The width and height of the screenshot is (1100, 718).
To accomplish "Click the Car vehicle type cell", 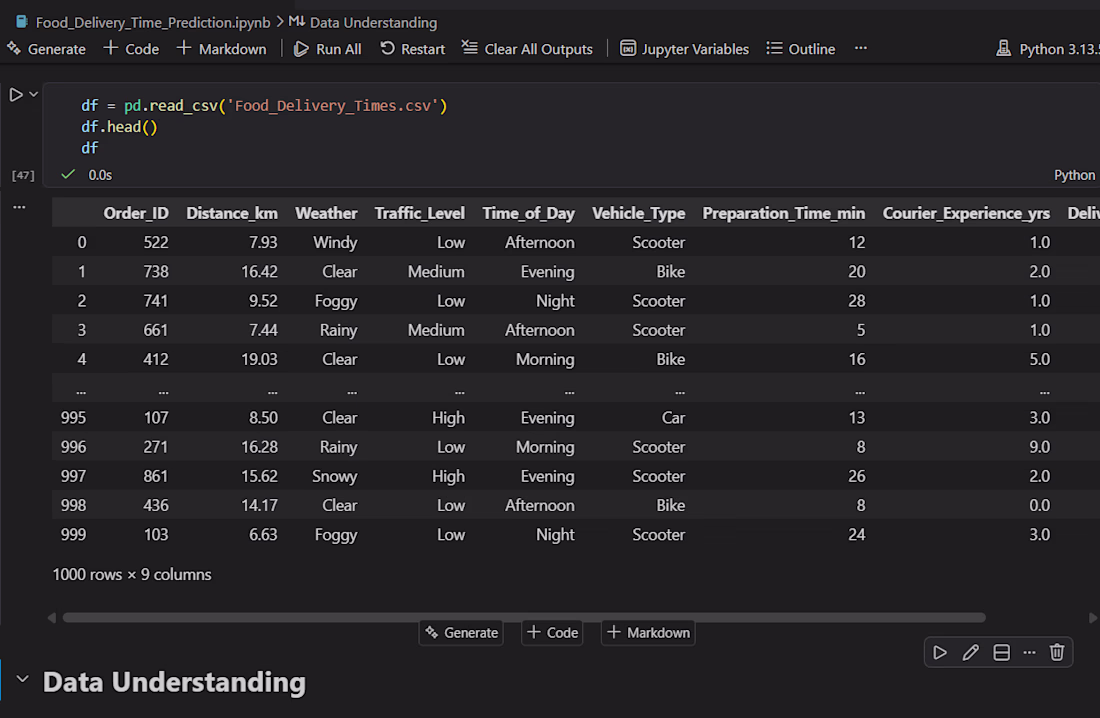I will click(673, 418).
